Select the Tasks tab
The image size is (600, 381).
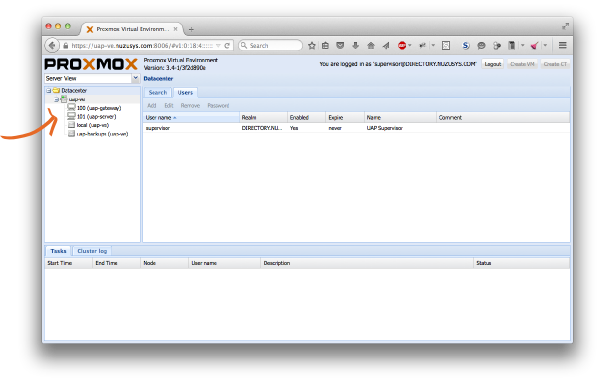pos(58,251)
